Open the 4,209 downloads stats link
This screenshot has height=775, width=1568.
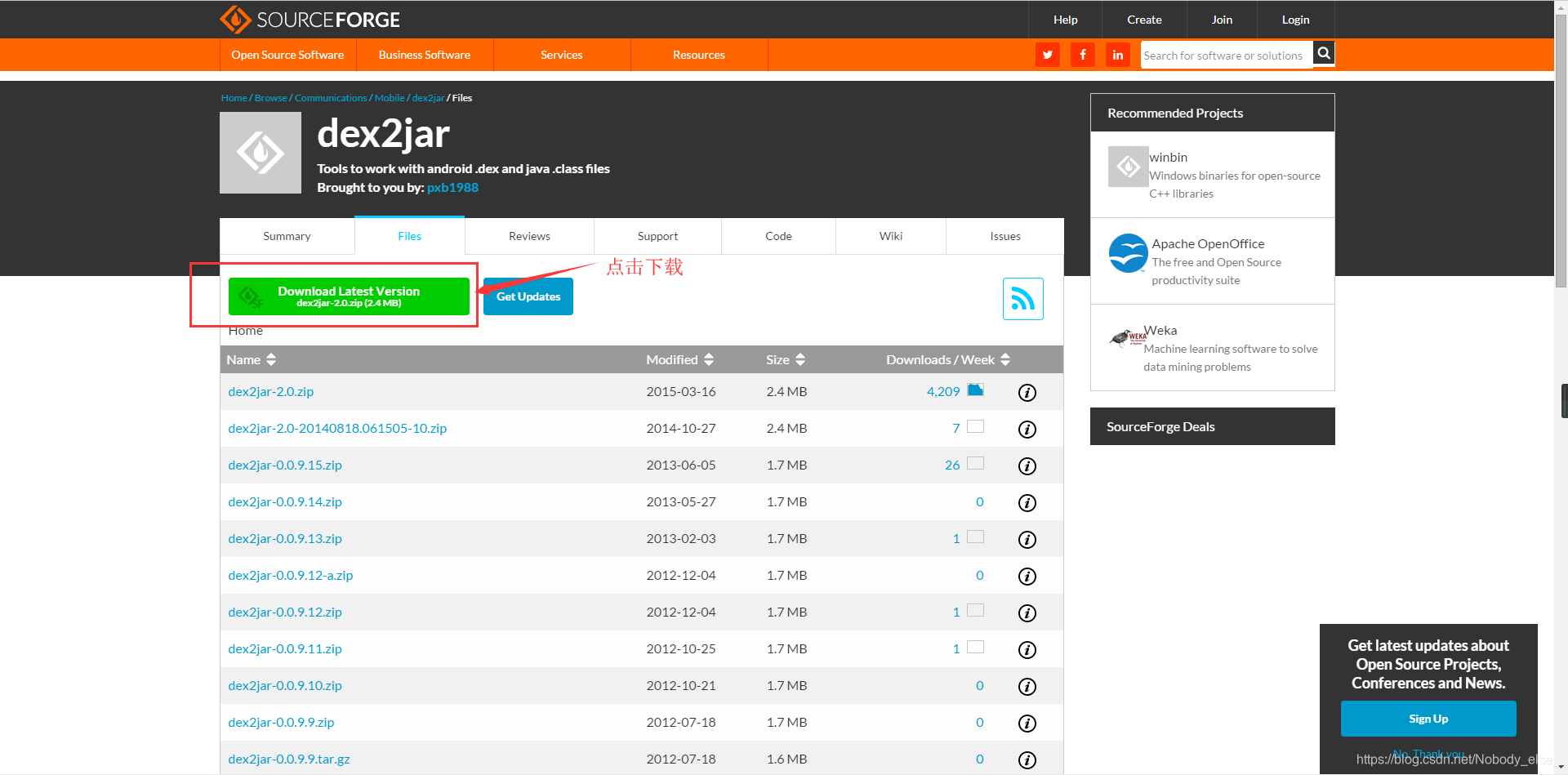point(943,392)
